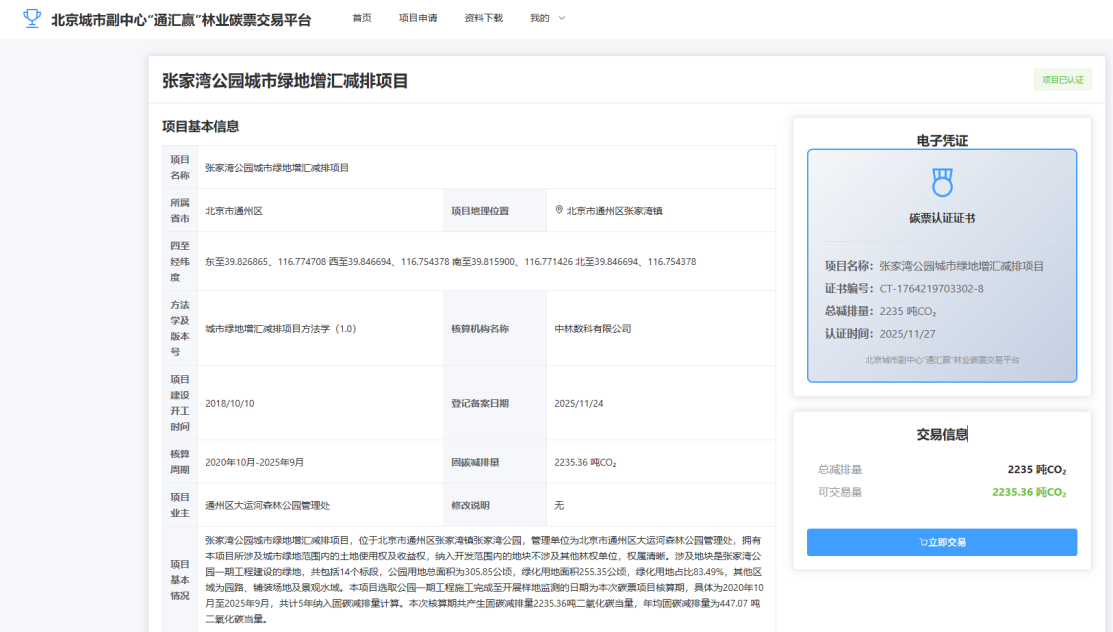
Task: Click the 固碳减排量 value 2235.36 吨CO2
Action: 583,463
